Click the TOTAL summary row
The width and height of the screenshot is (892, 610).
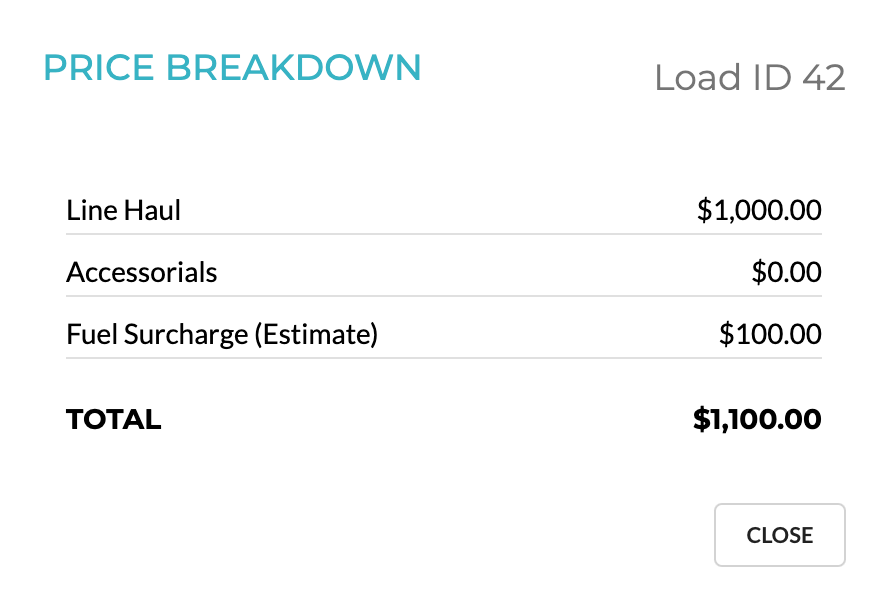click(x=443, y=419)
